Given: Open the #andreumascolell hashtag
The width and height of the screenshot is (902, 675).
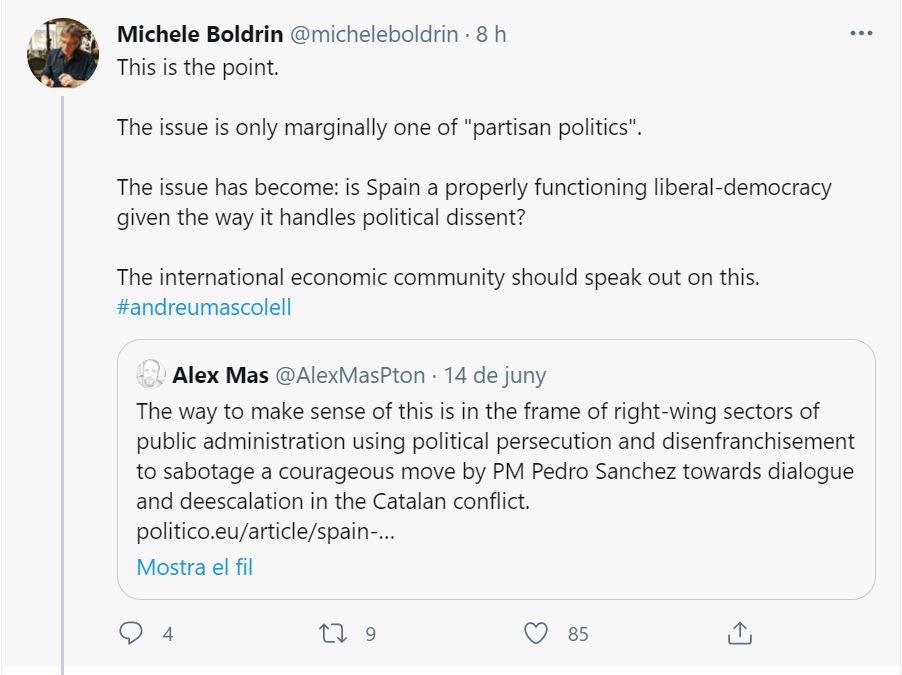Looking at the screenshot, I should click(x=204, y=307).
